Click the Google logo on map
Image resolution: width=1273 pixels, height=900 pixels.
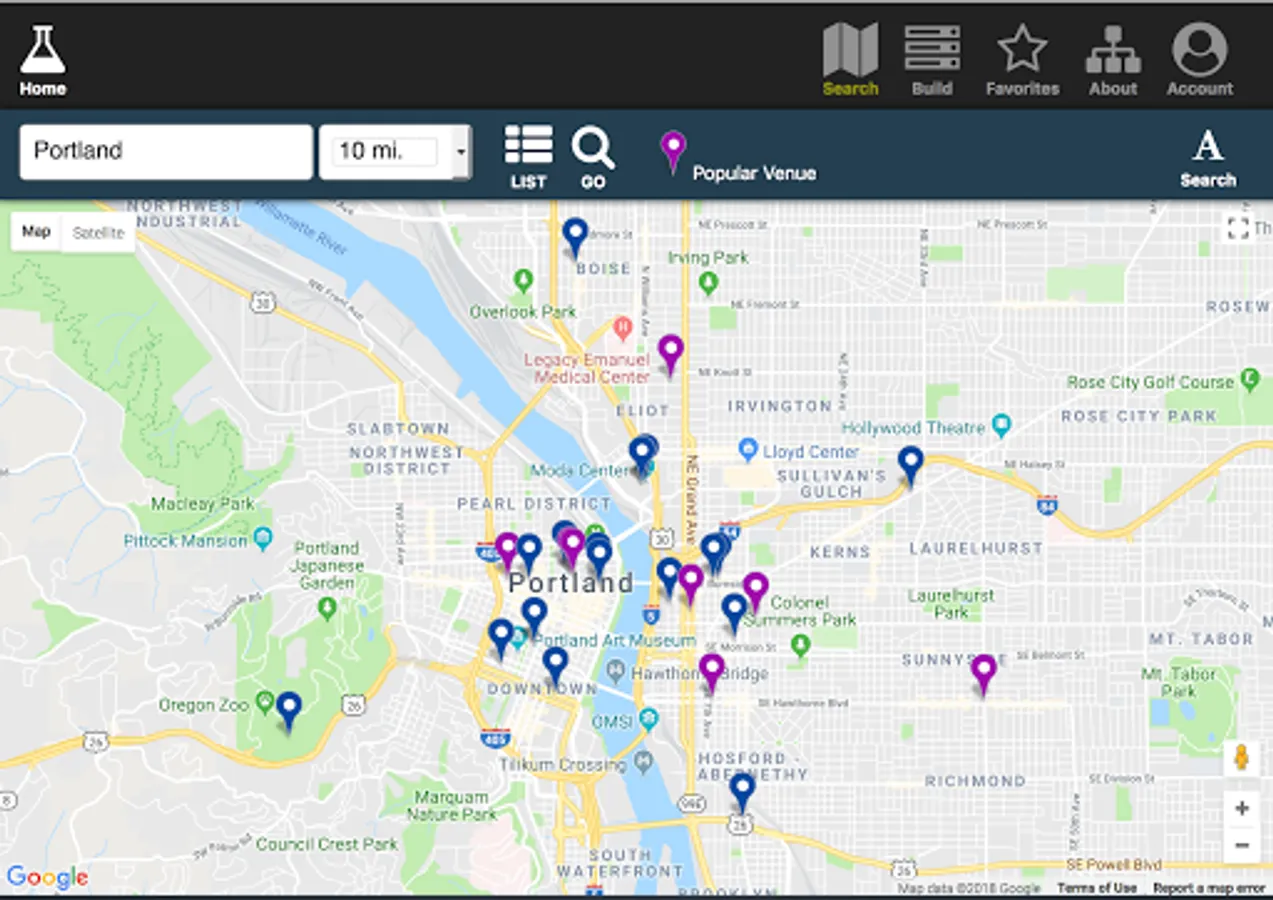point(47,877)
